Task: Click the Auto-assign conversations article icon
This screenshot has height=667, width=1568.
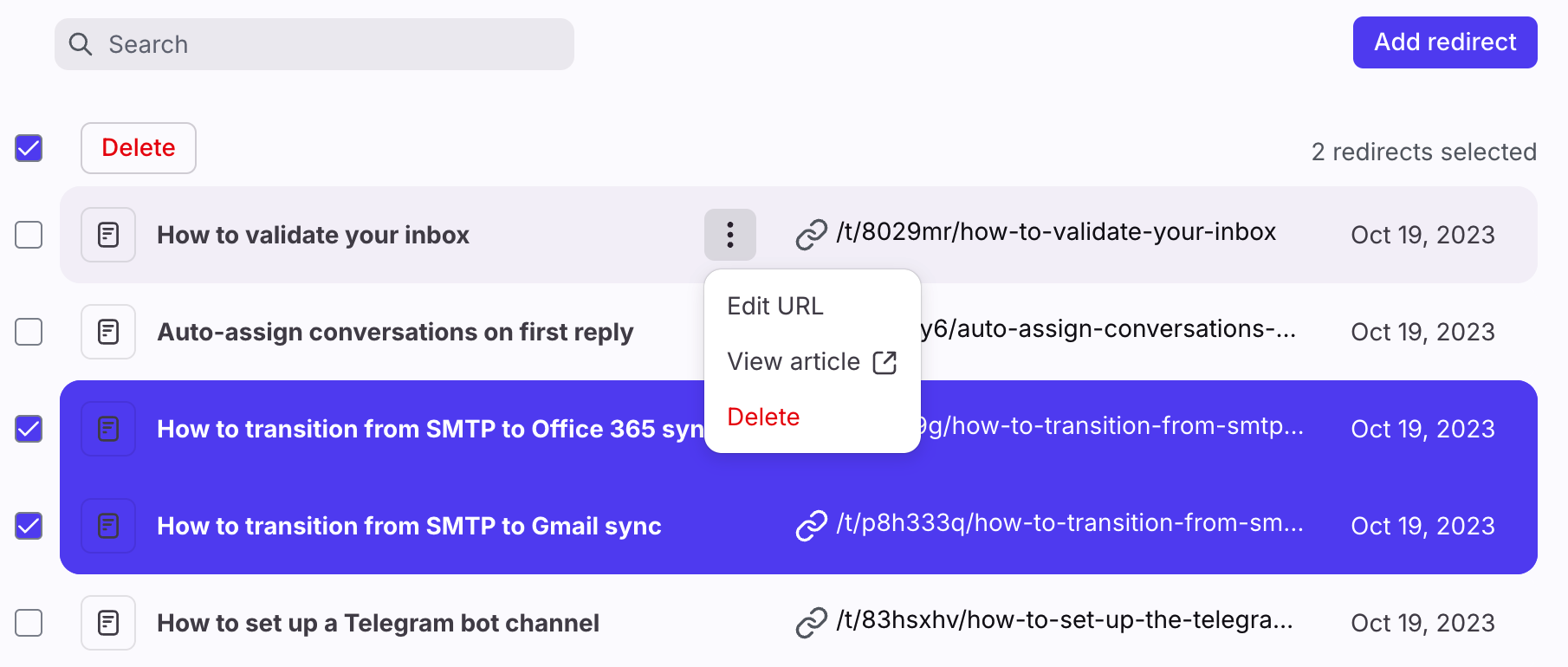Action: point(108,332)
